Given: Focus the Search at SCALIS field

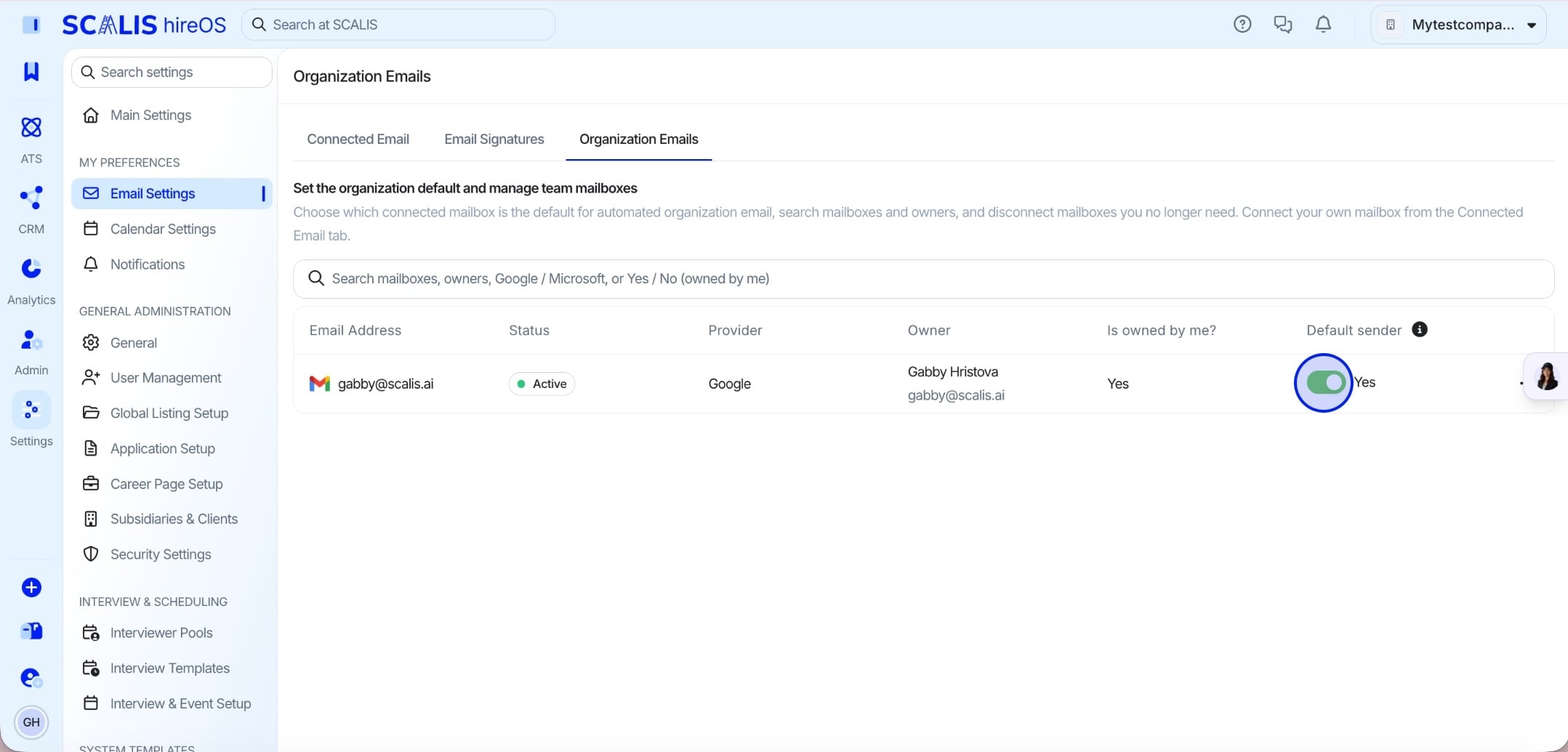Looking at the screenshot, I should point(398,25).
